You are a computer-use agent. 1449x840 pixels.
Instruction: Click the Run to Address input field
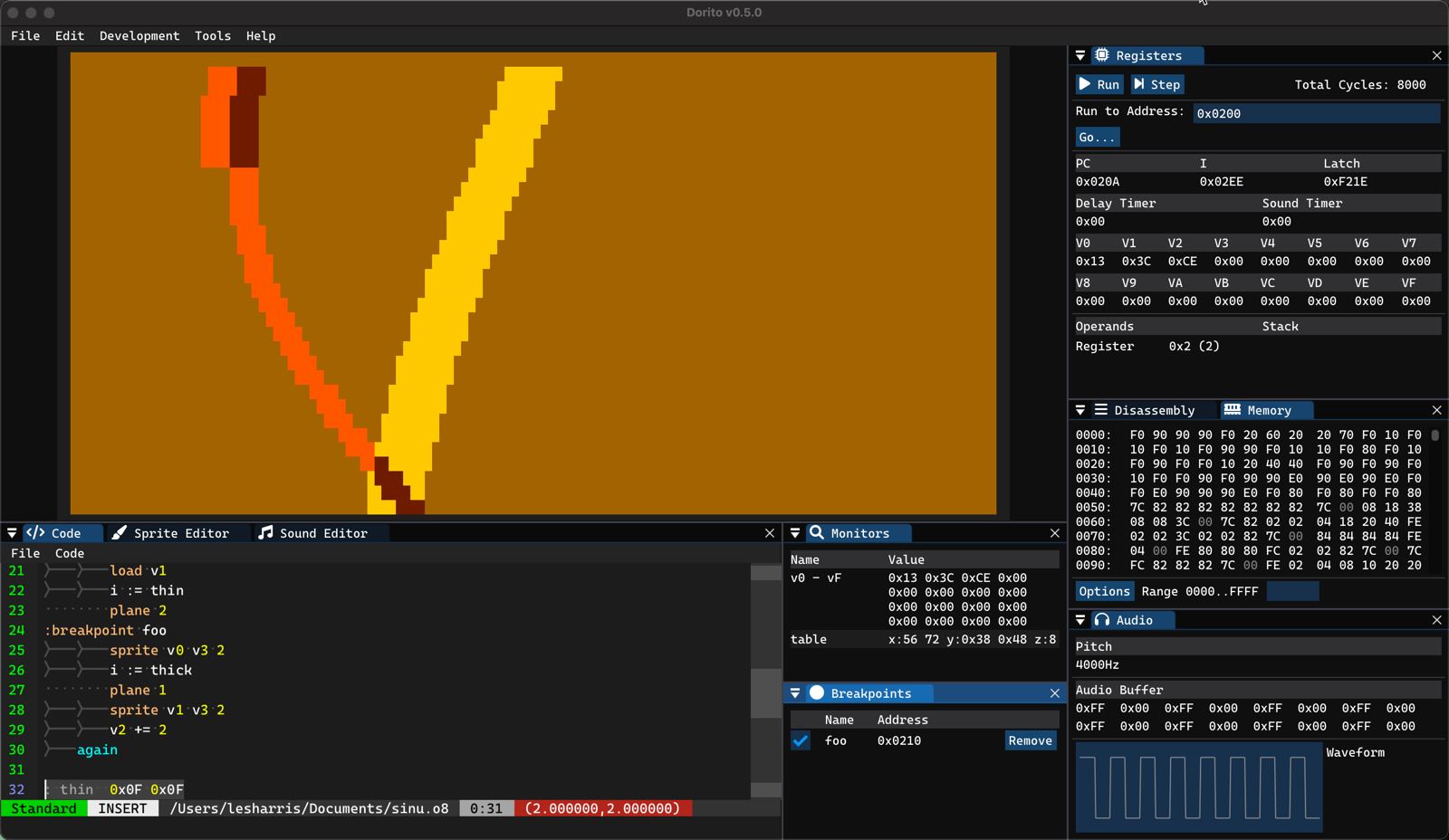pyautogui.click(x=1316, y=112)
